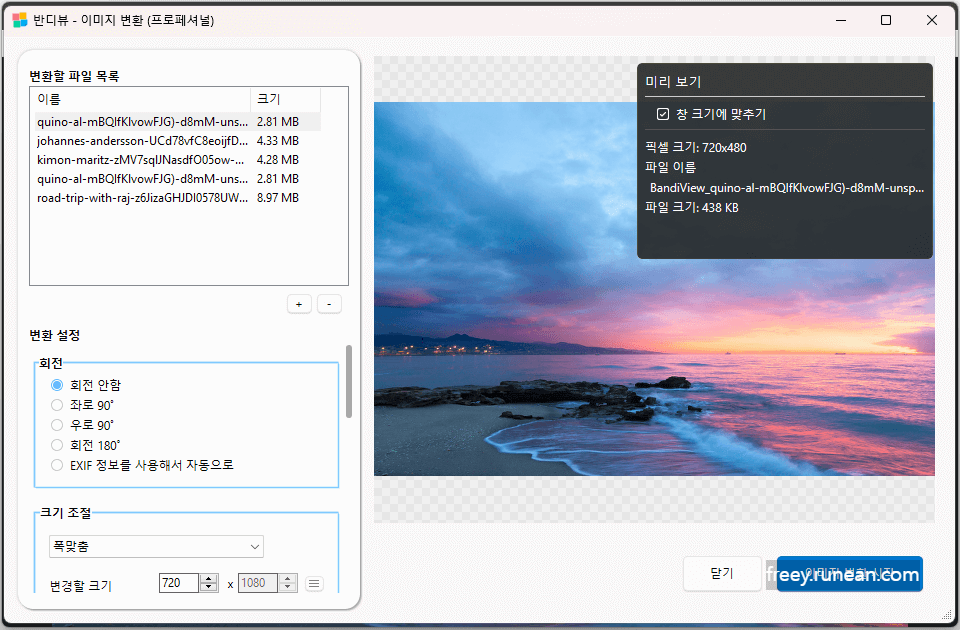Add files with the + button
Screen dimensions: 960x630
(x=299, y=303)
